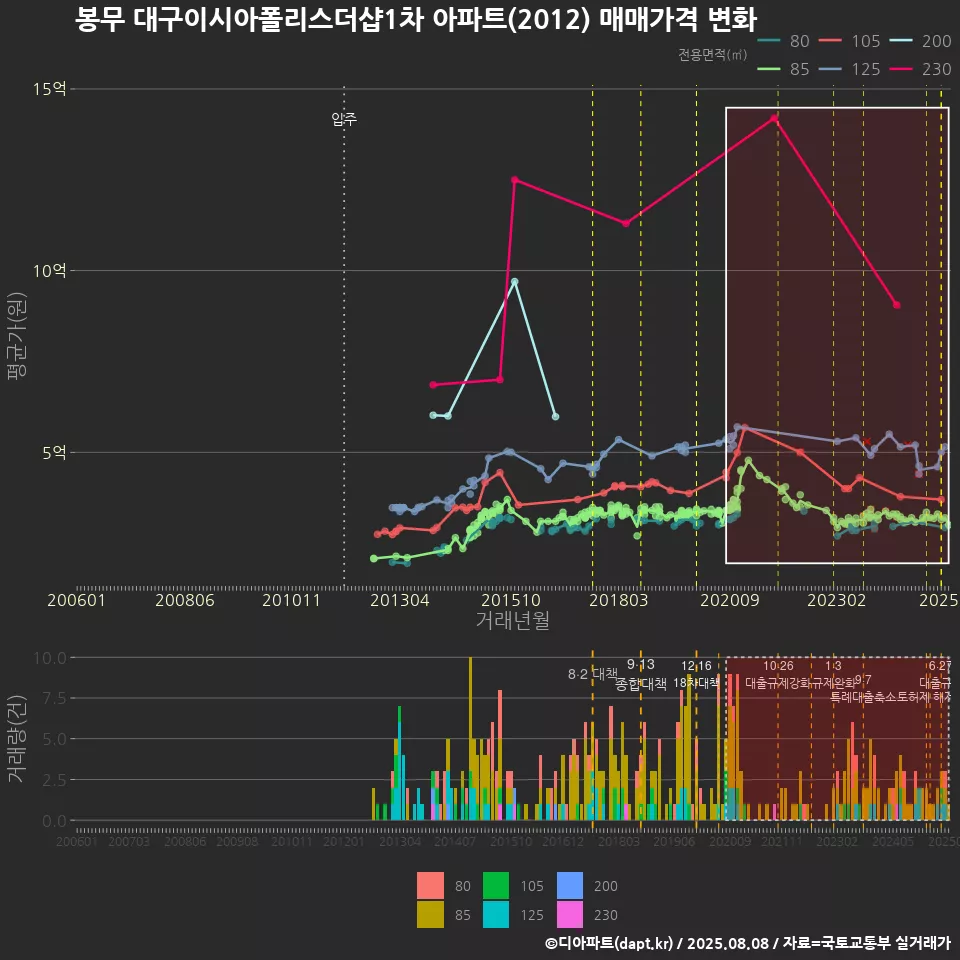Click the 200601 price chart x-axis label

point(77,600)
